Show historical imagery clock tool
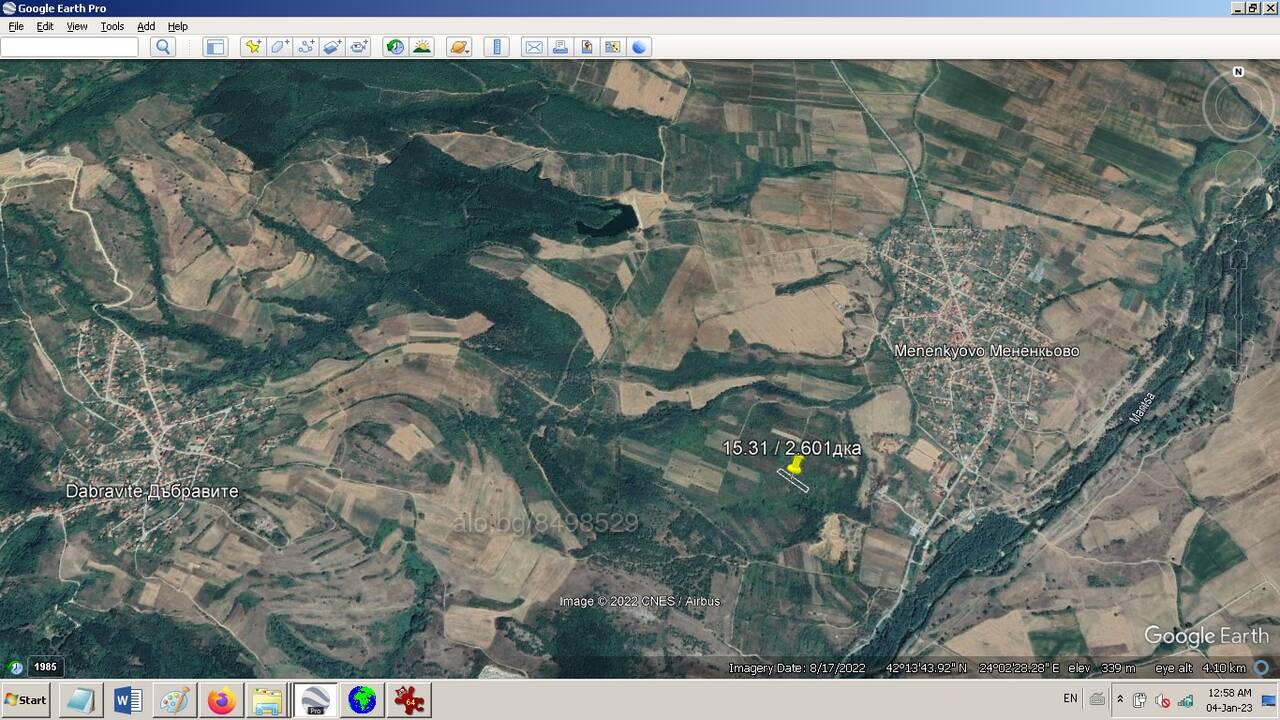This screenshot has width=1280, height=720. tap(396, 47)
